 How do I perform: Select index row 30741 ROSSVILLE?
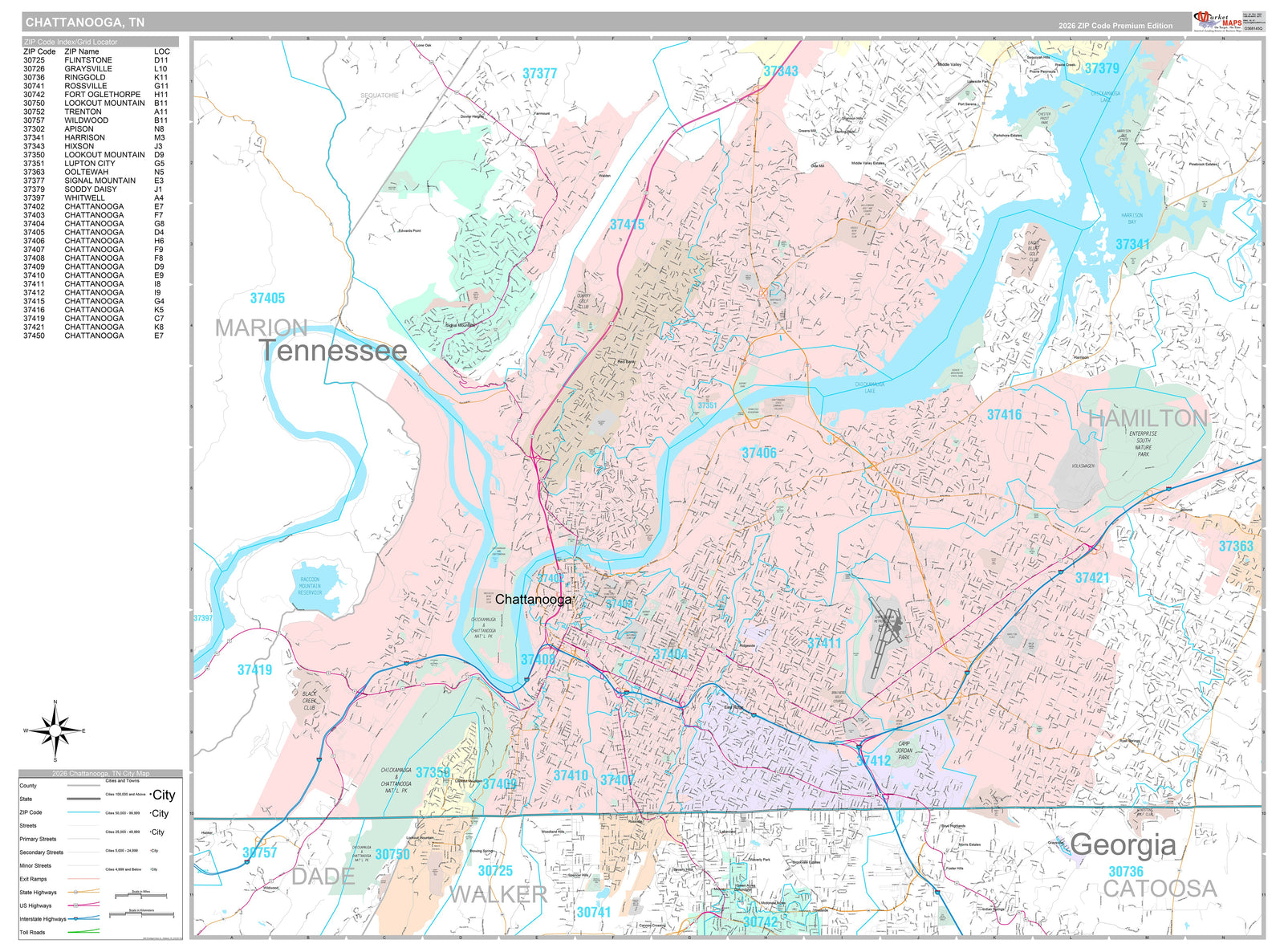96,86
